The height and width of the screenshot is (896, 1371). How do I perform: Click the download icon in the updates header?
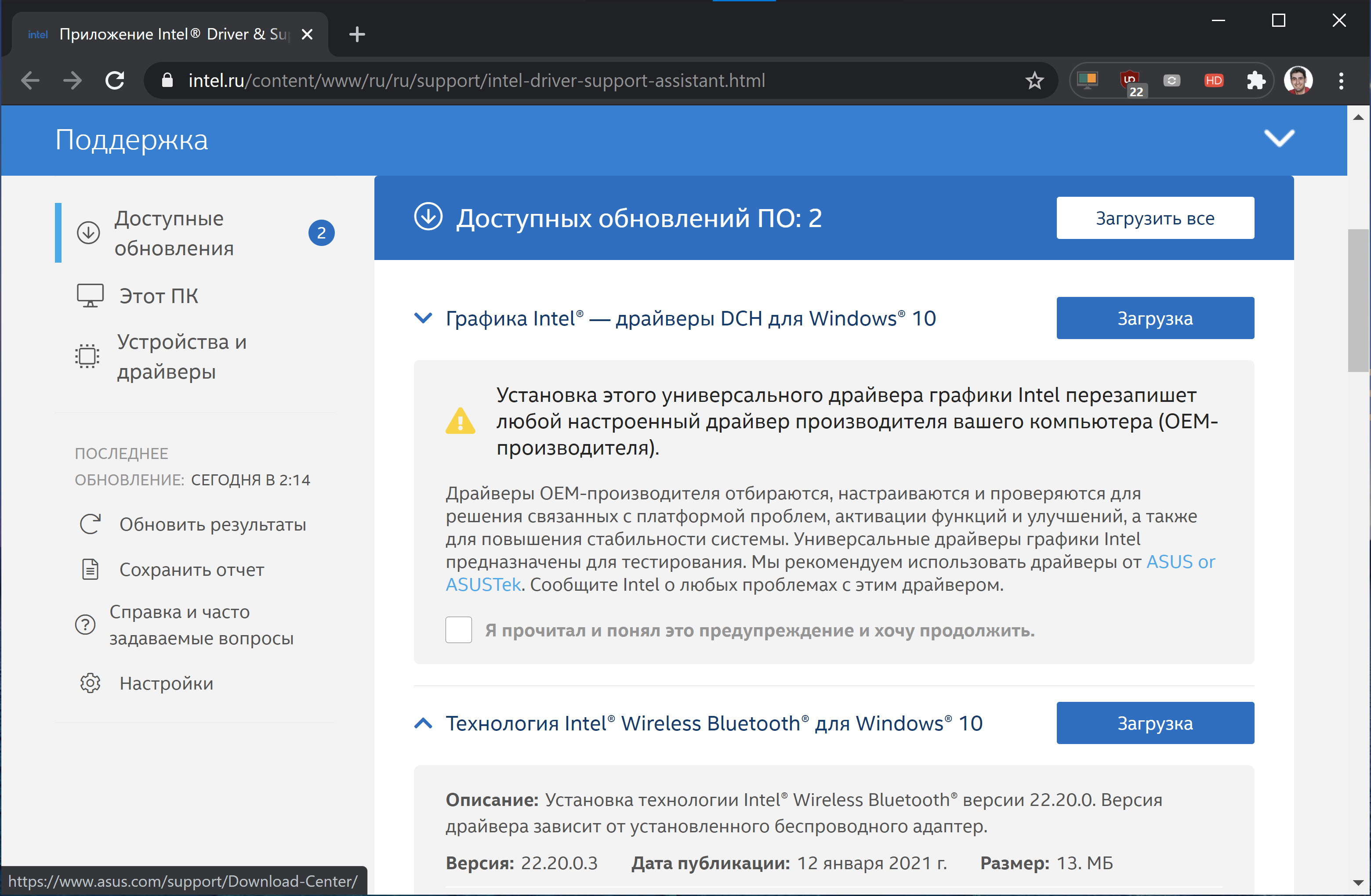click(x=428, y=217)
